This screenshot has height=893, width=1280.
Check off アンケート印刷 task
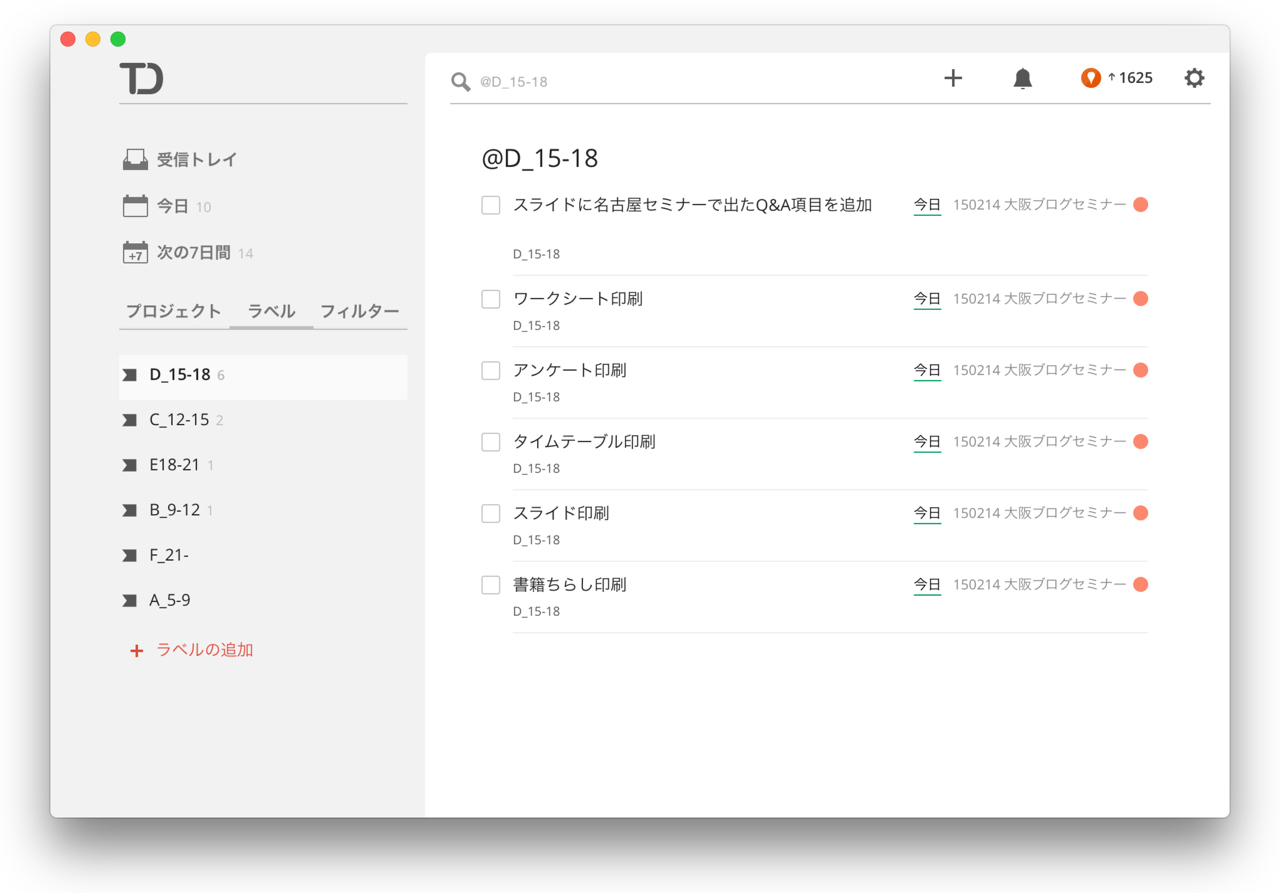(x=491, y=371)
